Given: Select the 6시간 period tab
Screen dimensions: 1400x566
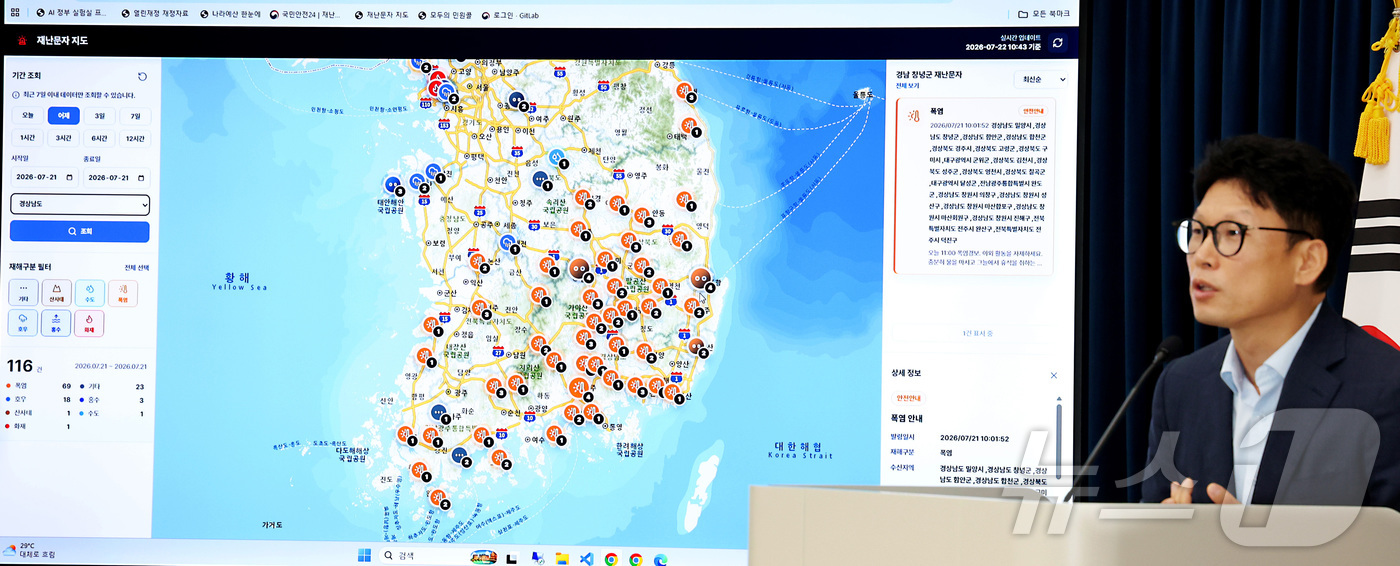Looking at the screenshot, I should pyautogui.click(x=99, y=138).
